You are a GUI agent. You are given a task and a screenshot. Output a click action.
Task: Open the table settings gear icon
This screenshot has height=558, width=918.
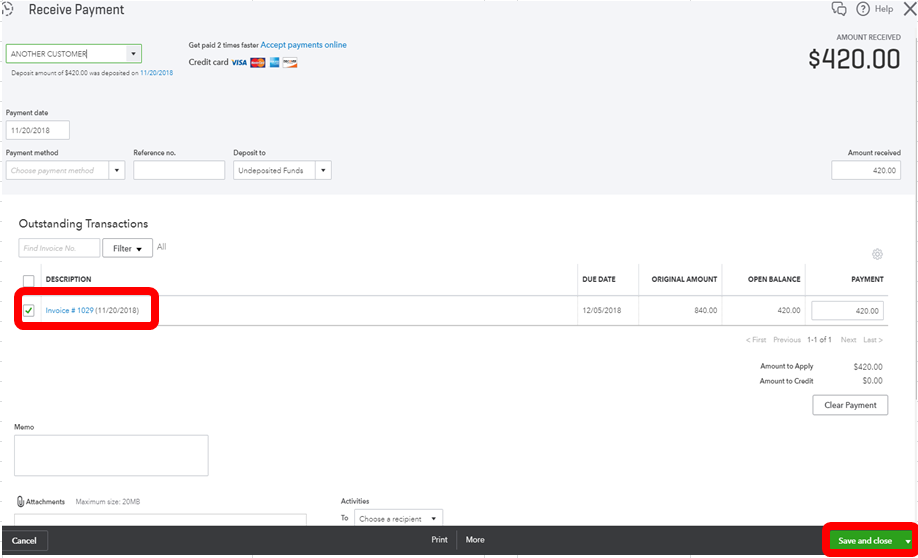877,254
